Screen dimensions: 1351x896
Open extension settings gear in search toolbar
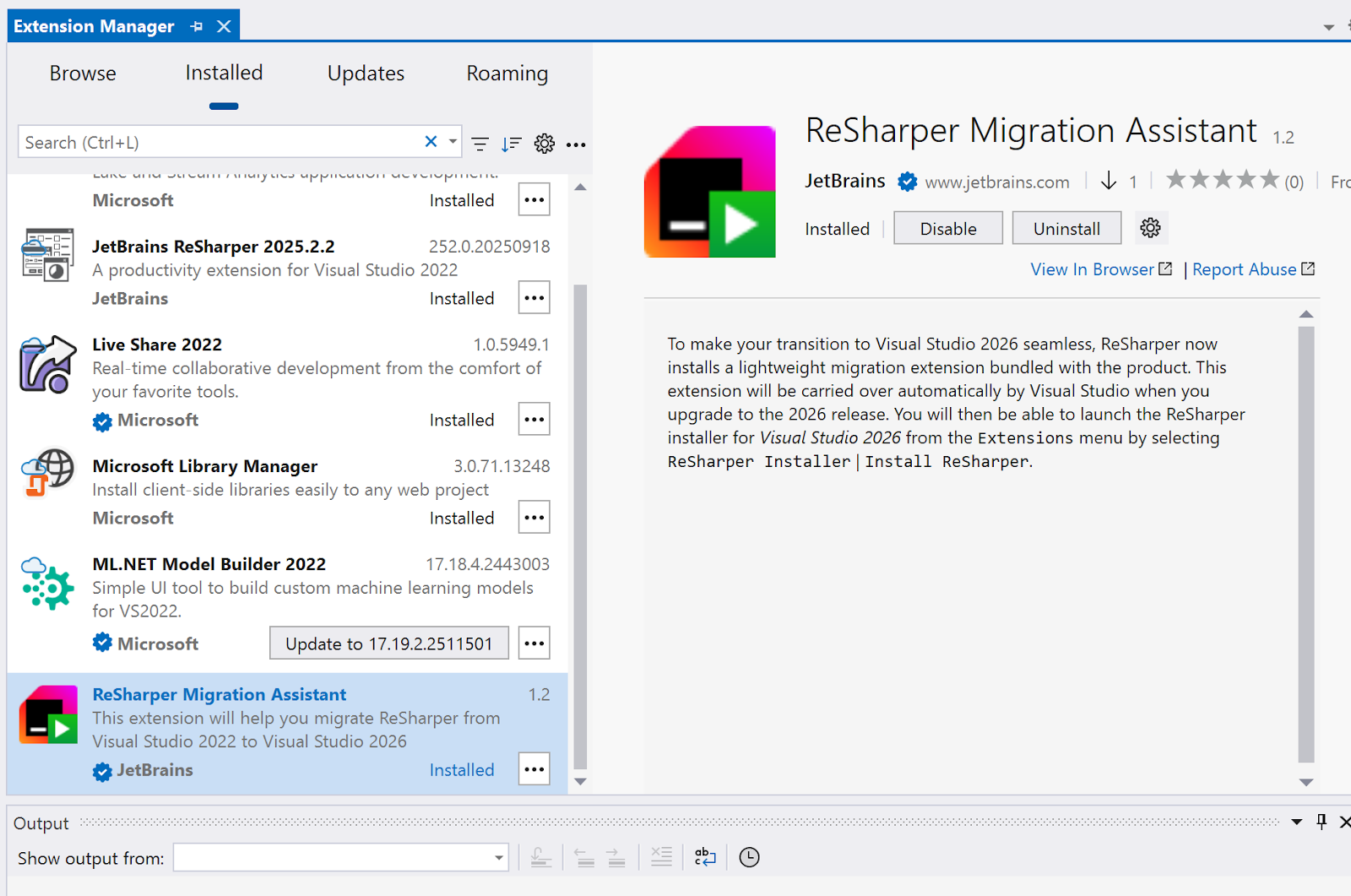pos(545,144)
